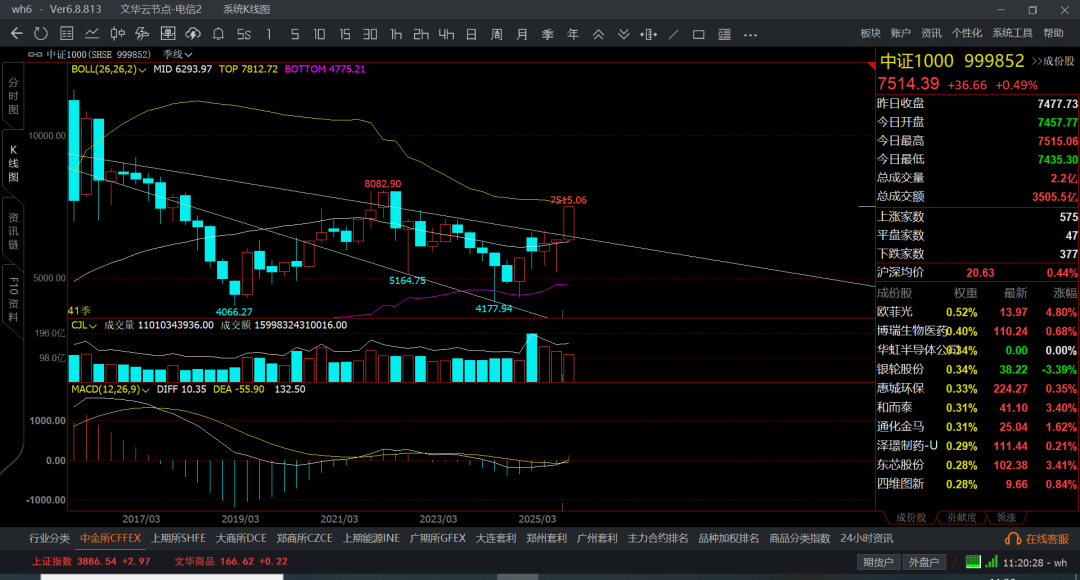Click the 2025/03 time axis label
This screenshot has height=580, width=1080.
537,519
